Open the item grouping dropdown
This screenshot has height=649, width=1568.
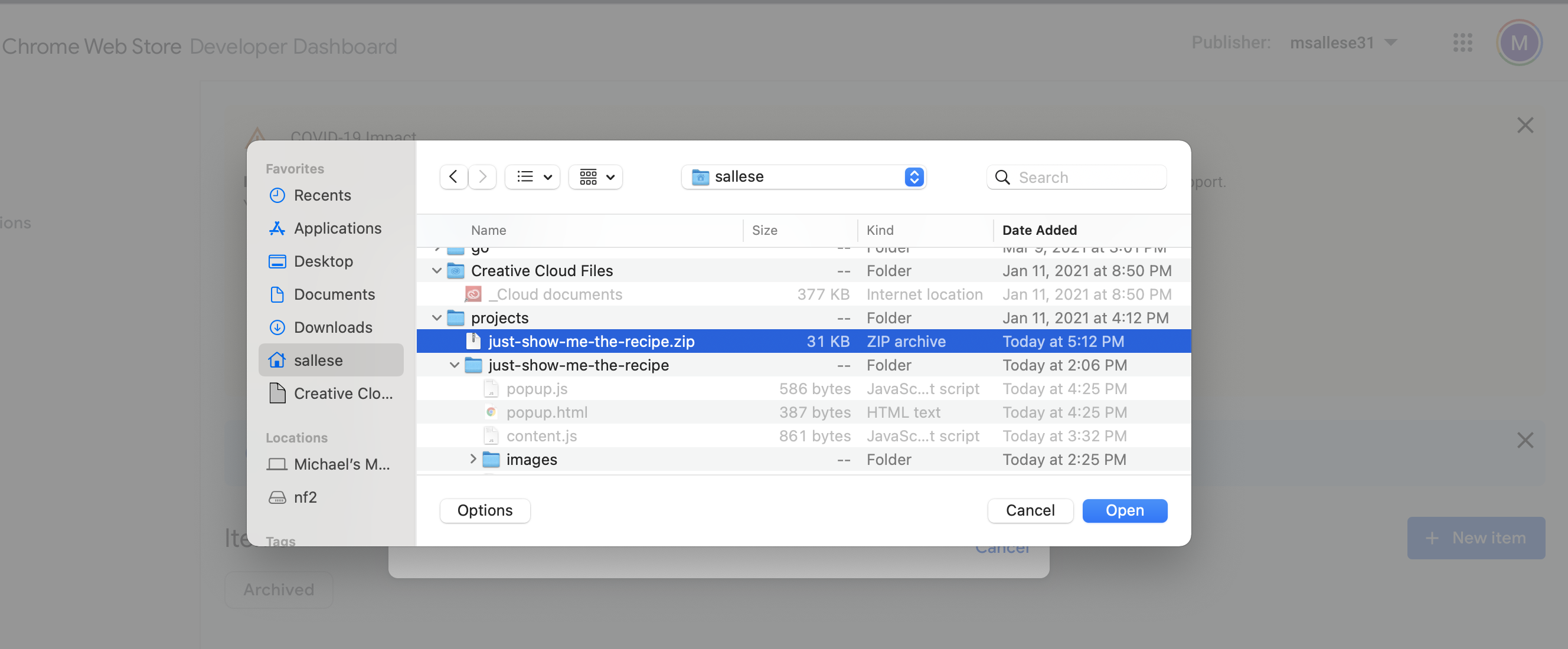595,177
